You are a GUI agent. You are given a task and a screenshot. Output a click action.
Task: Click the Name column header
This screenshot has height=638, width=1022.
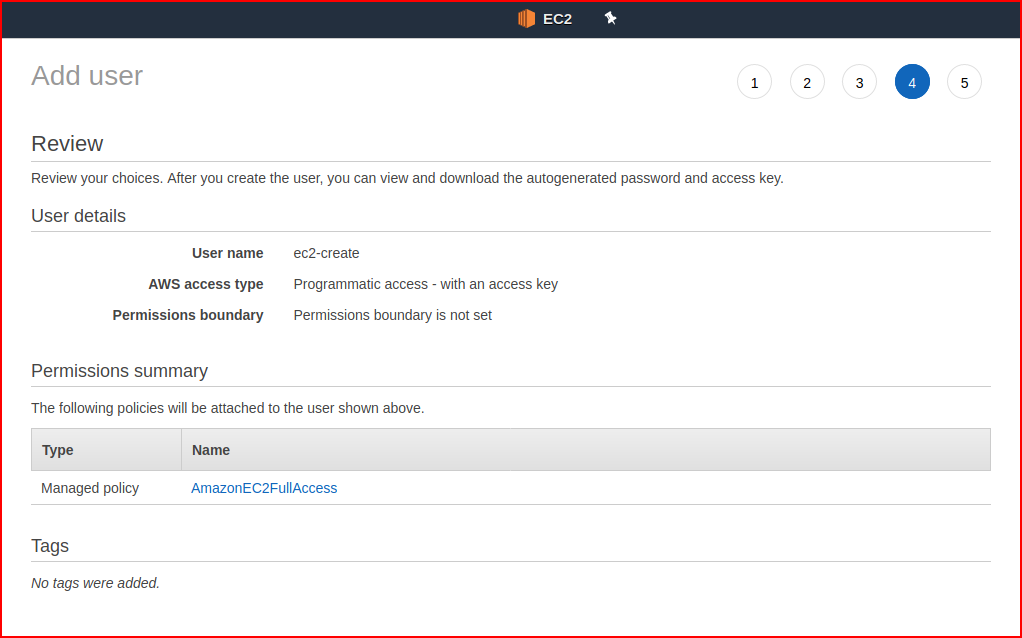pos(586,450)
